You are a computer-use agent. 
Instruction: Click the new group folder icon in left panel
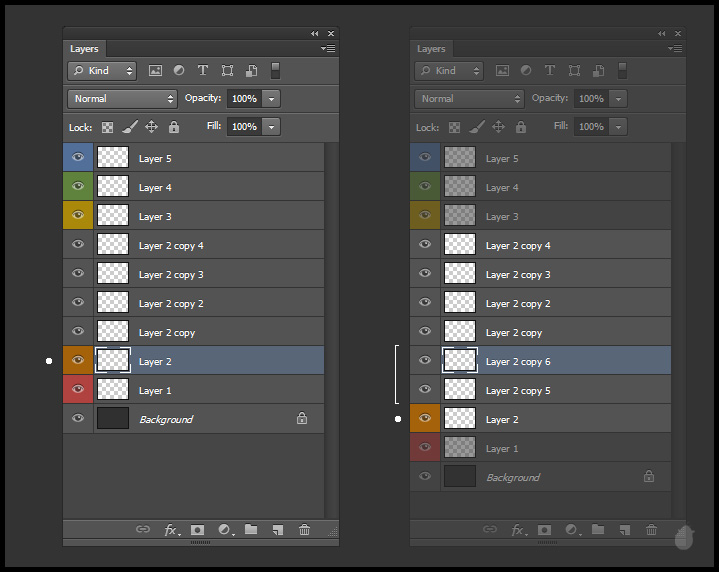[x=251, y=530]
